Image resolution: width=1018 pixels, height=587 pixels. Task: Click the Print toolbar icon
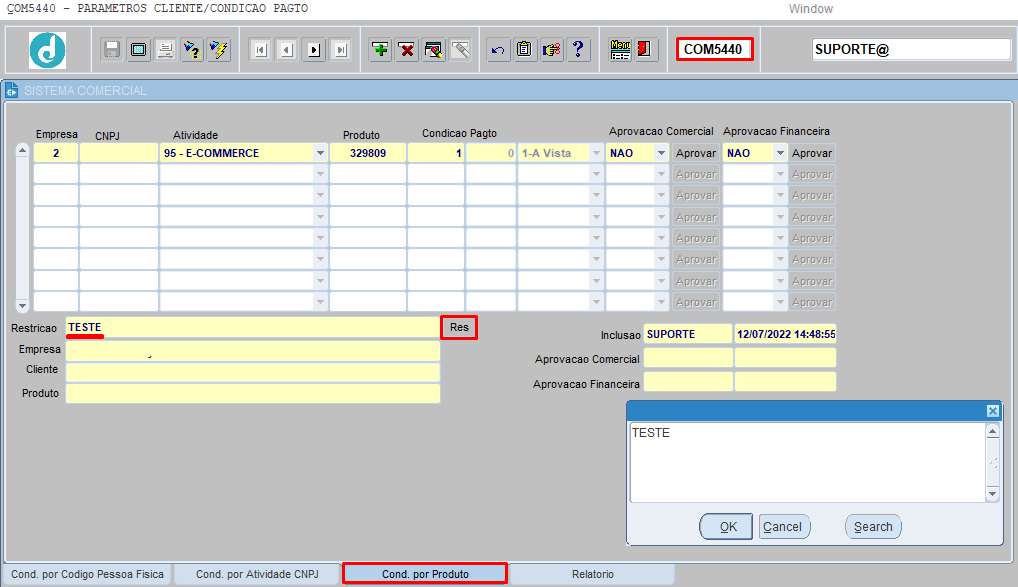coord(165,49)
